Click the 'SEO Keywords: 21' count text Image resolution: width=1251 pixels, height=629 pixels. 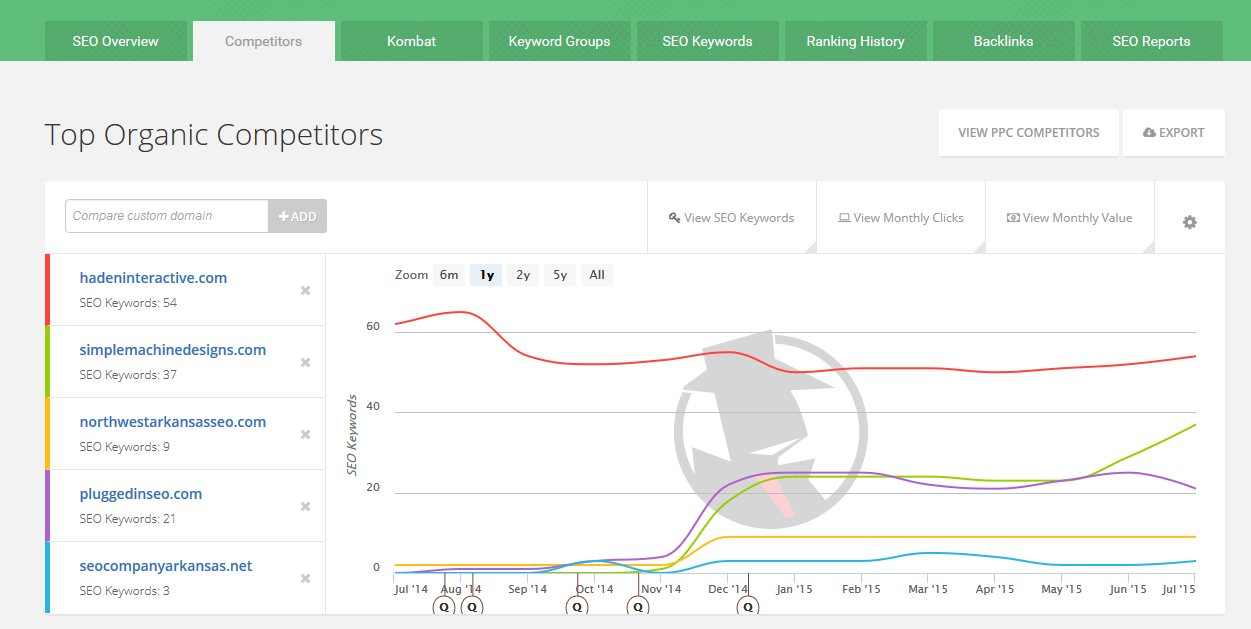click(128, 519)
